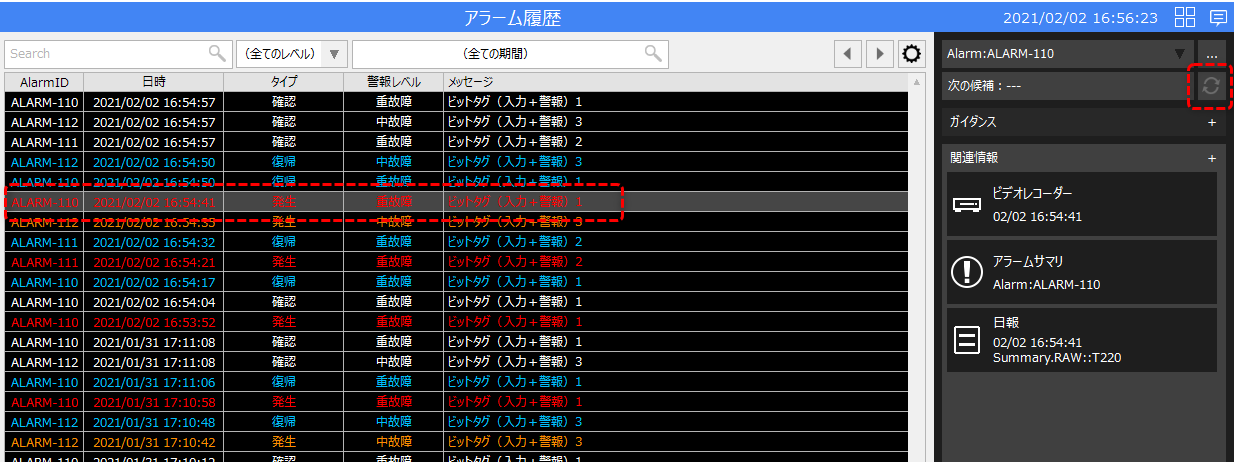Go to previous page with left arrow
This screenshot has height=462, width=1234.
pos(848,54)
